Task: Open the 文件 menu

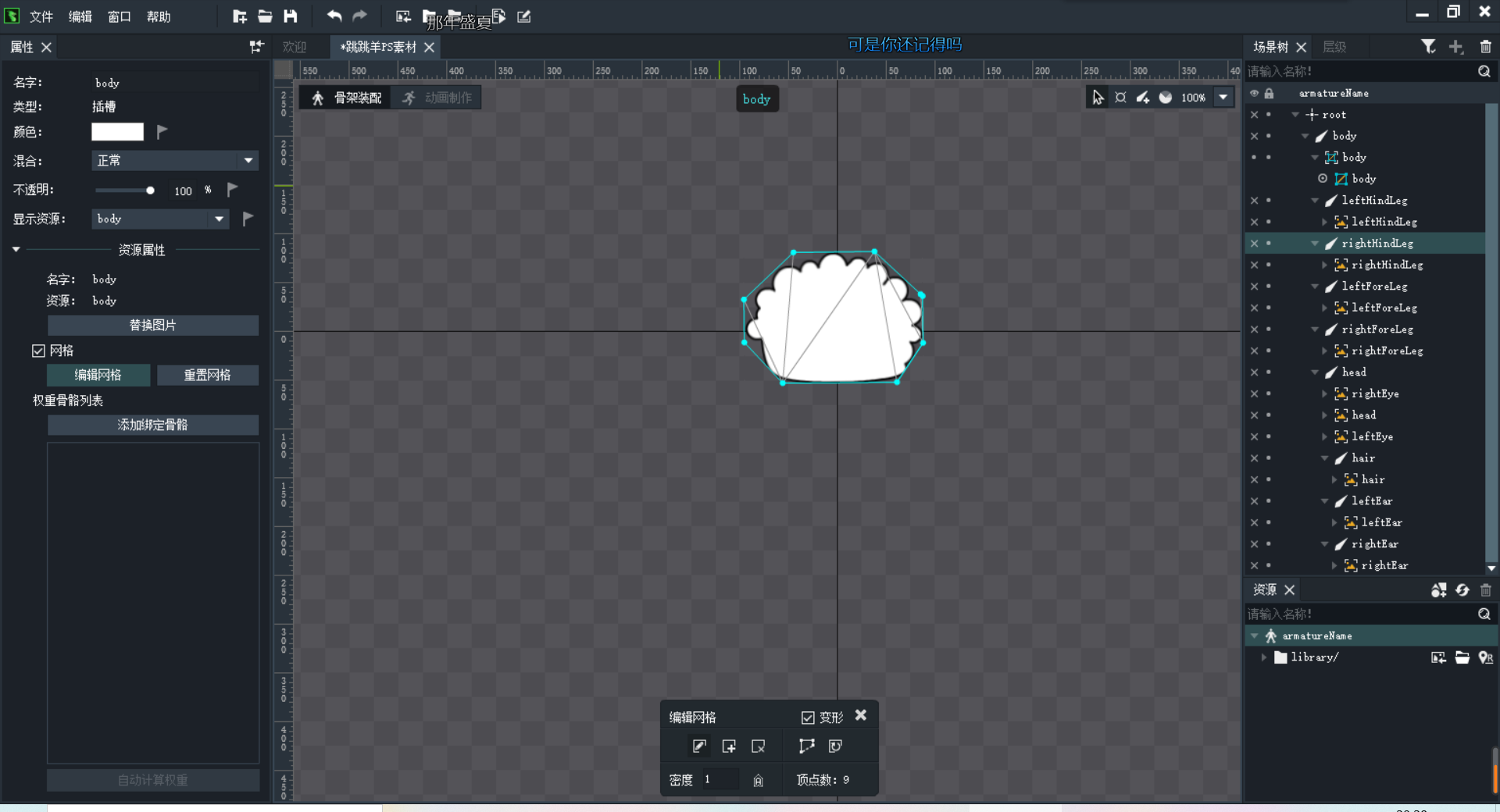Action: coord(41,16)
